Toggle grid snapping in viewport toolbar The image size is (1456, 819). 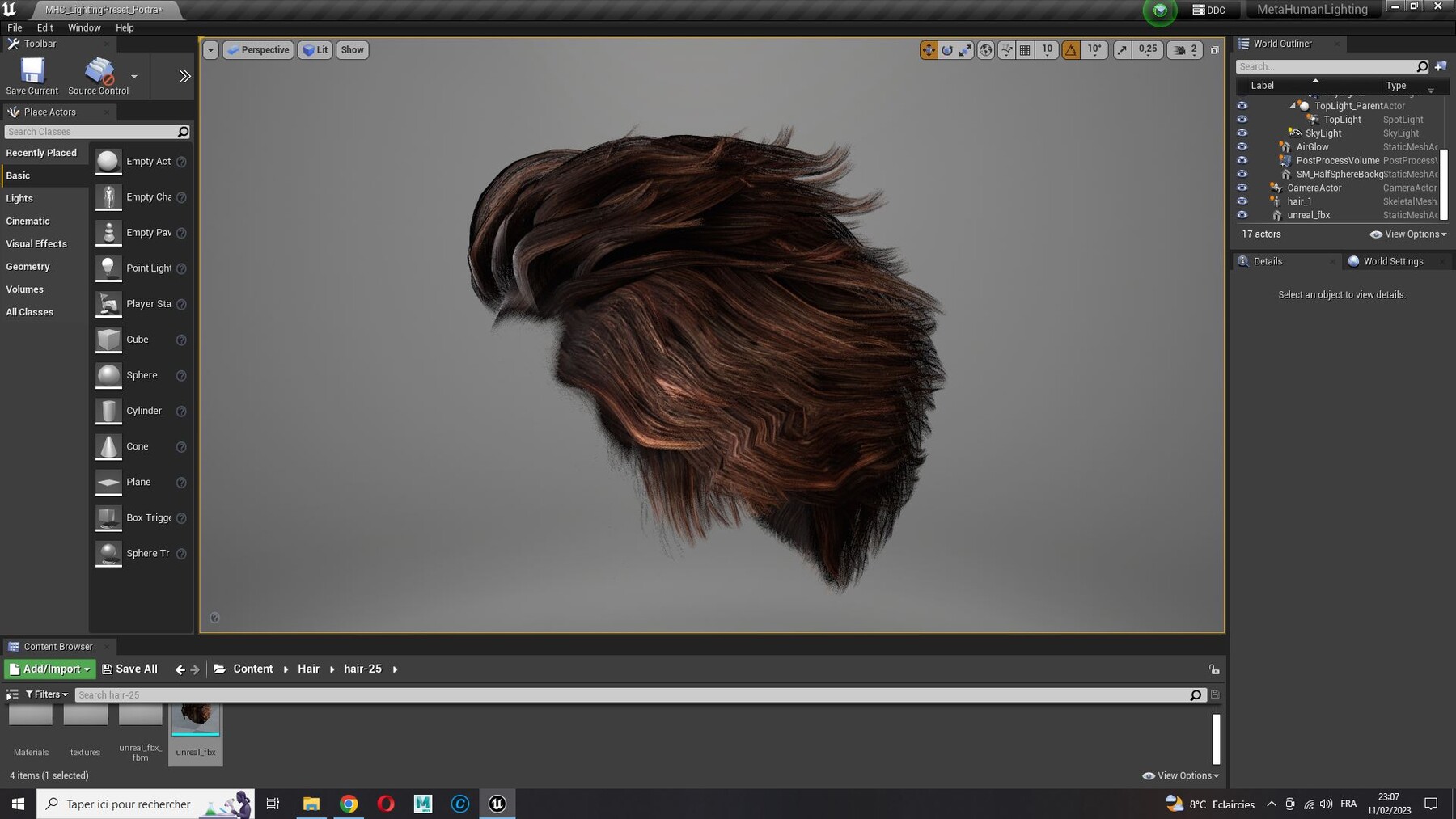(x=1025, y=50)
